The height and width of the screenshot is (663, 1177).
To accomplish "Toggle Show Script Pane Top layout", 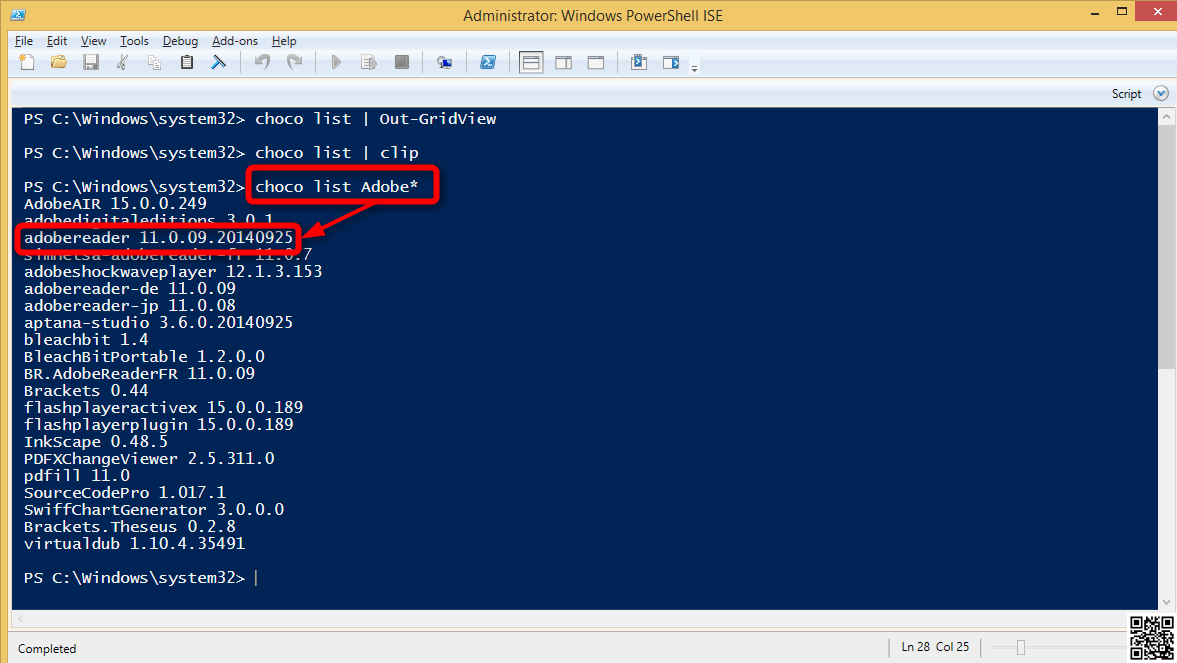I will pyautogui.click(x=531, y=63).
